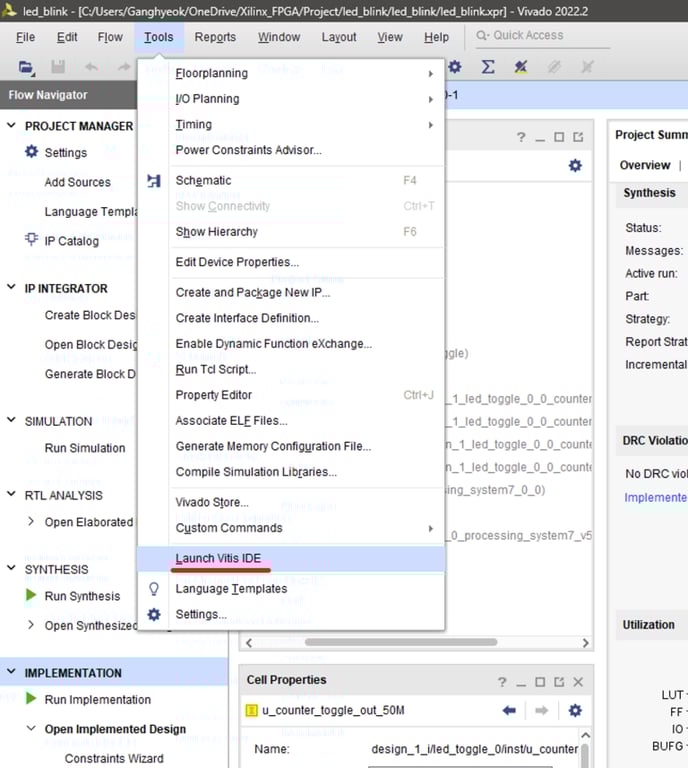Click Add Sources in Flow Navigator

click(x=77, y=182)
